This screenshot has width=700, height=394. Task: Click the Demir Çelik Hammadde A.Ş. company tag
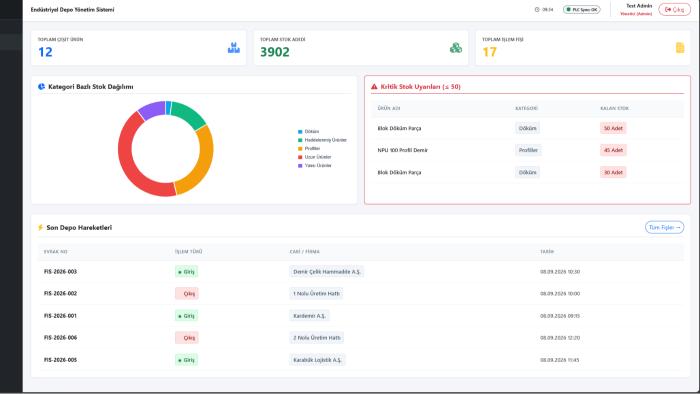tap(327, 272)
